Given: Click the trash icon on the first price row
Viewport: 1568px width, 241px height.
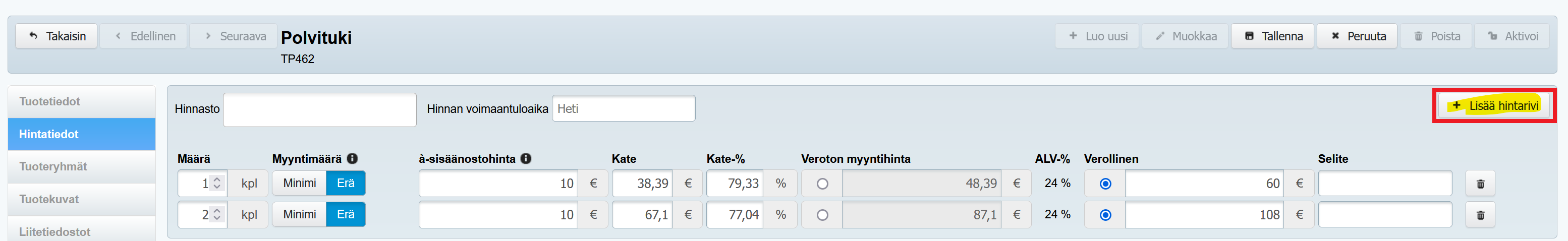Looking at the screenshot, I should pyautogui.click(x=1480, y=184).
